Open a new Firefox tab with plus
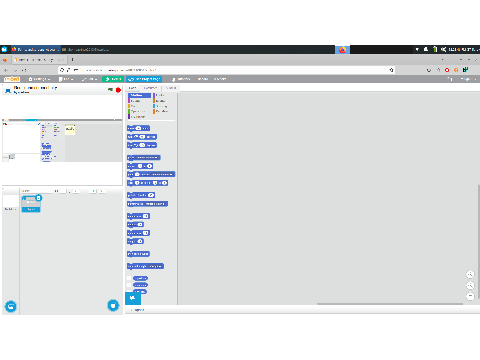 (x=72, y=60)
